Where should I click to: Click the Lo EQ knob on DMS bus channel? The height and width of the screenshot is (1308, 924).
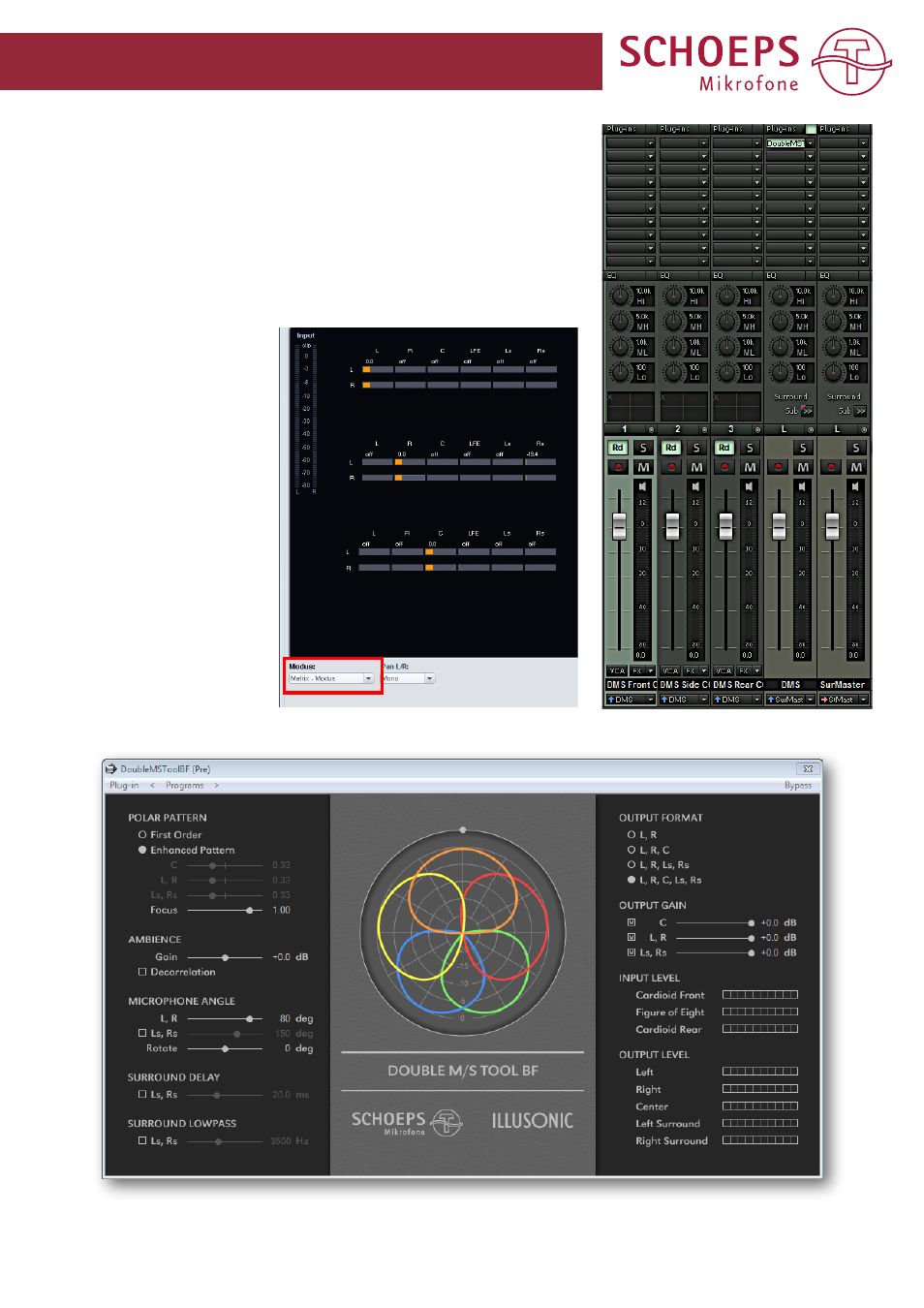tap(780, 372)
